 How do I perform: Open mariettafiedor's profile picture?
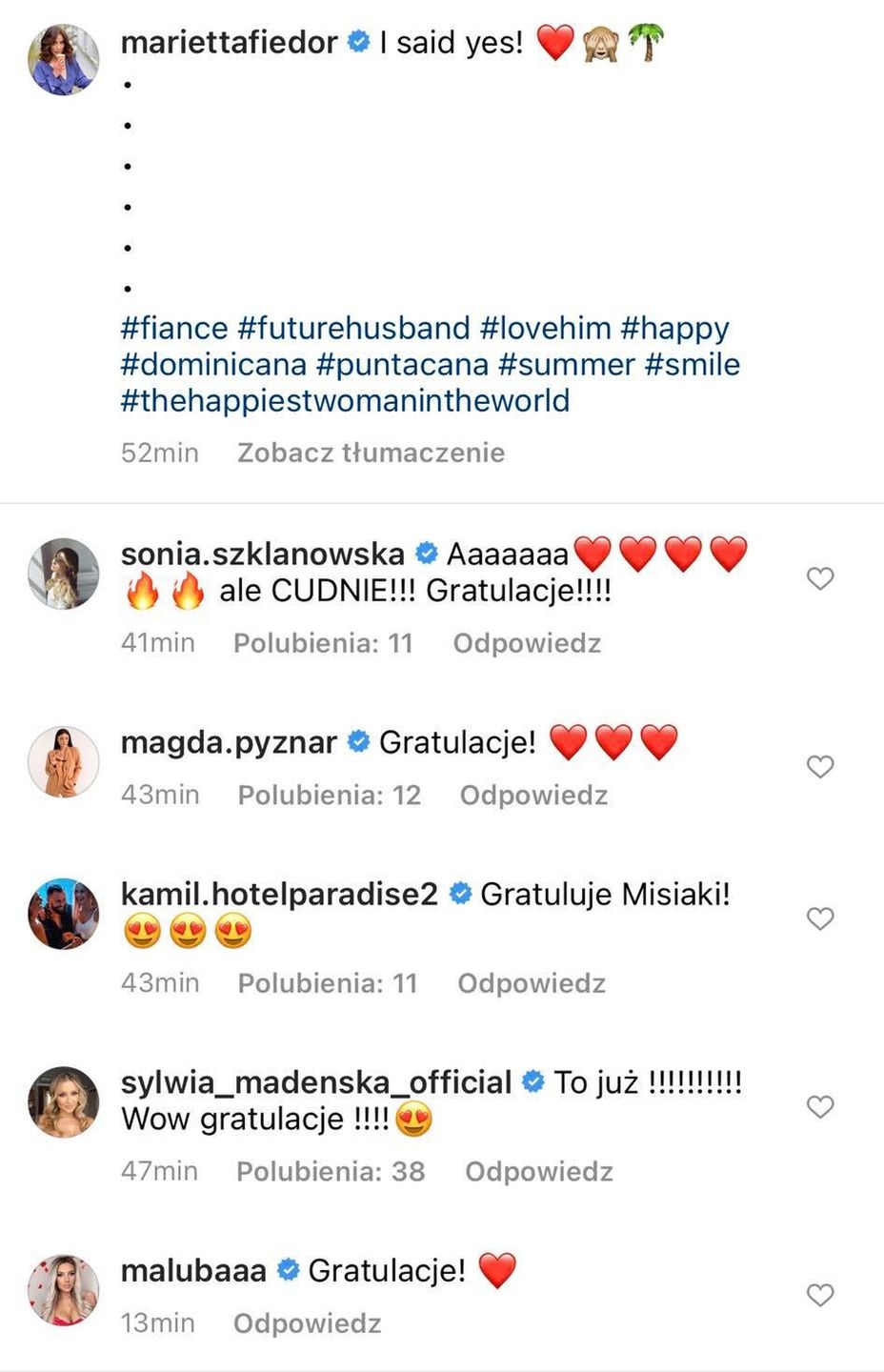click(x=64, y=60)
